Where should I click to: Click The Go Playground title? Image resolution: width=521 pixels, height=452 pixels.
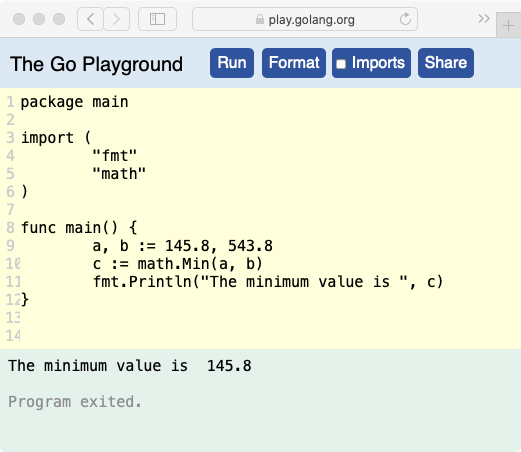tap(96, 64)
